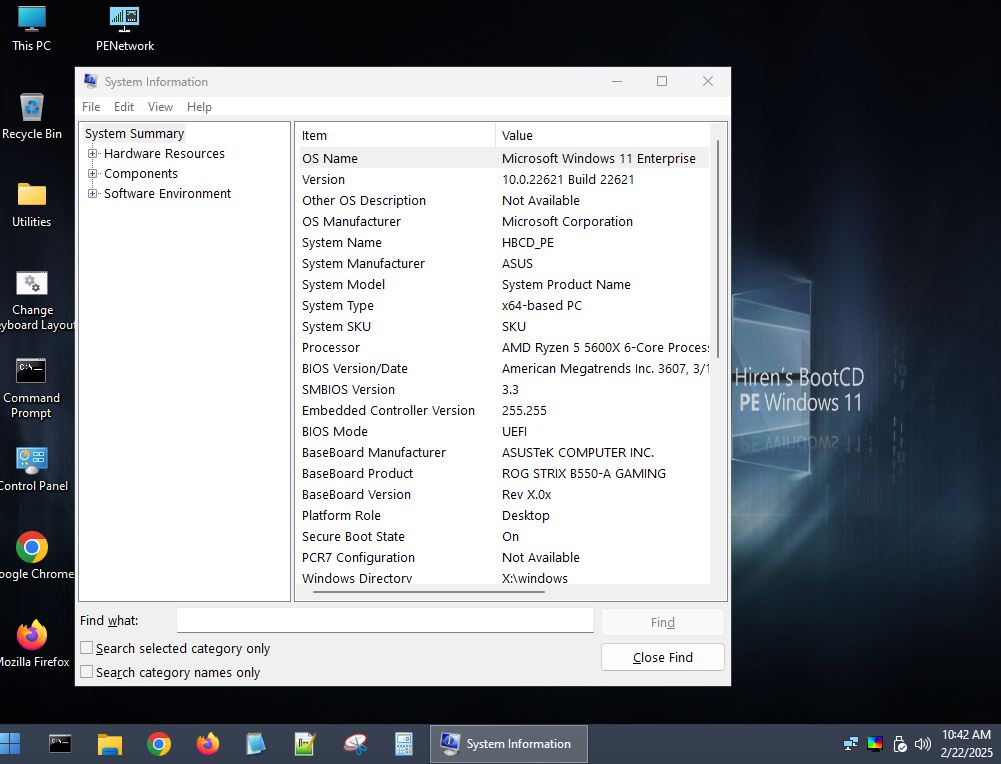This screenshot has width=1001, height=764.
Task: Click horizontal scrollbar in details pane
Action: [x=428, y=592]
